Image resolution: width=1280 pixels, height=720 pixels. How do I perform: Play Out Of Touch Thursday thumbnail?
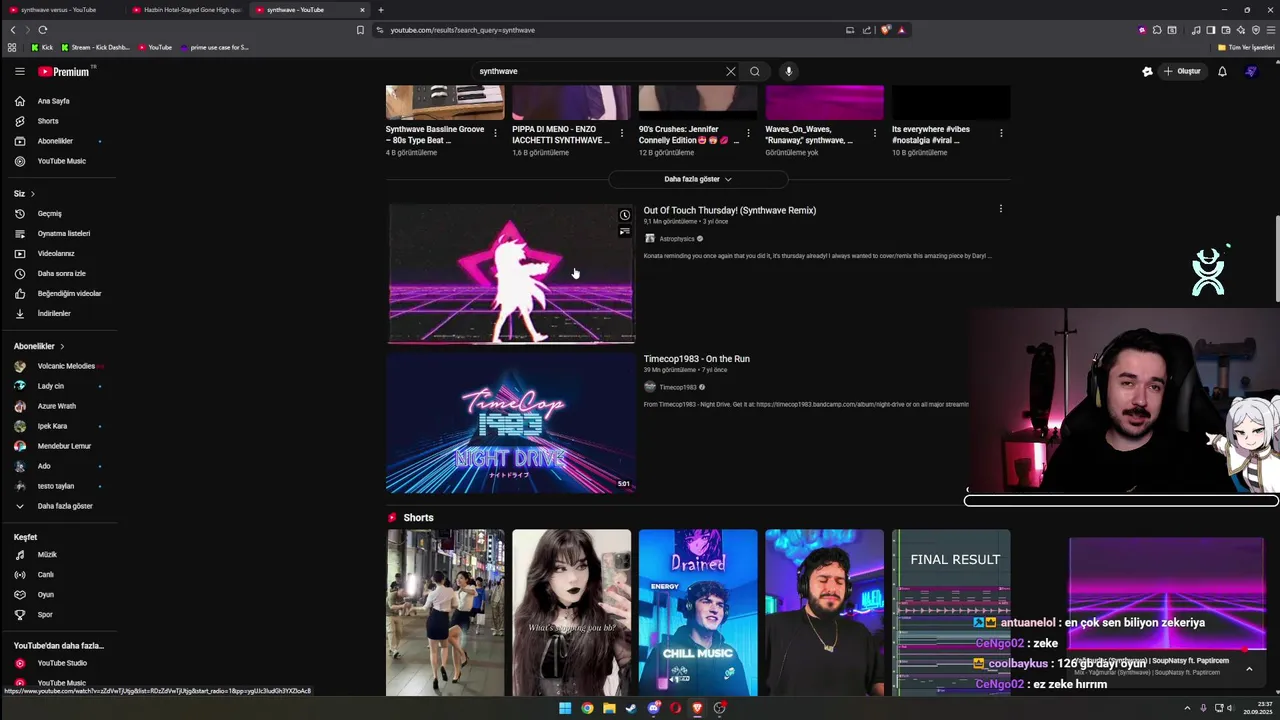pyautogui.click(x=511, y=274)
